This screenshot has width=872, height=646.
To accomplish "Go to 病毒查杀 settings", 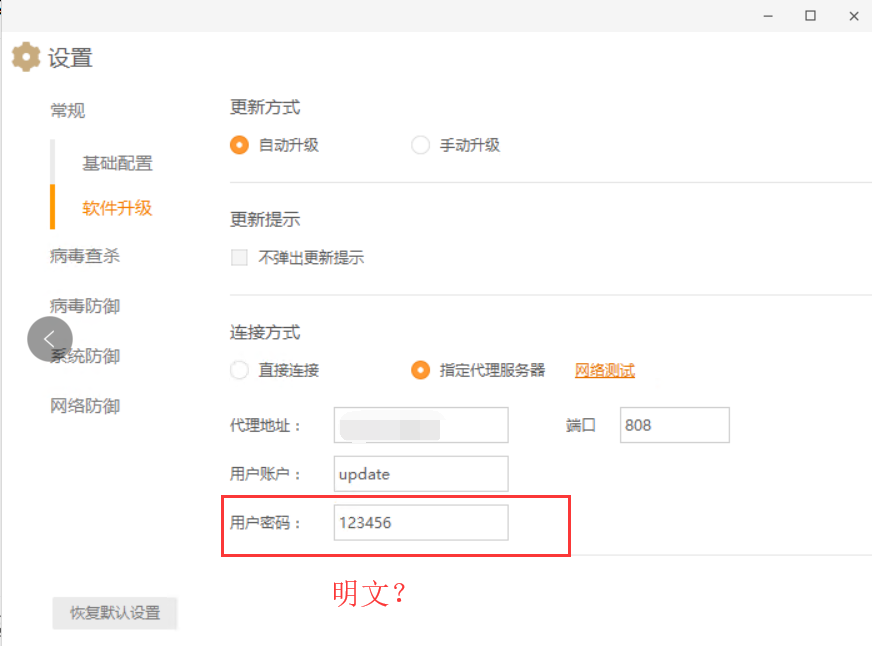I will [84, 256].
